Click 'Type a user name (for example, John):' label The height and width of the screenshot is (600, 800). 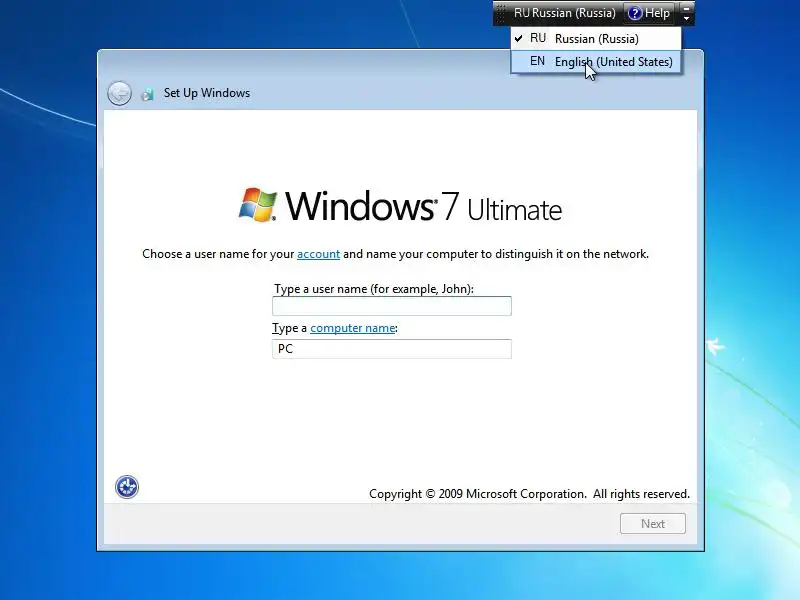(x=374, y=289)
